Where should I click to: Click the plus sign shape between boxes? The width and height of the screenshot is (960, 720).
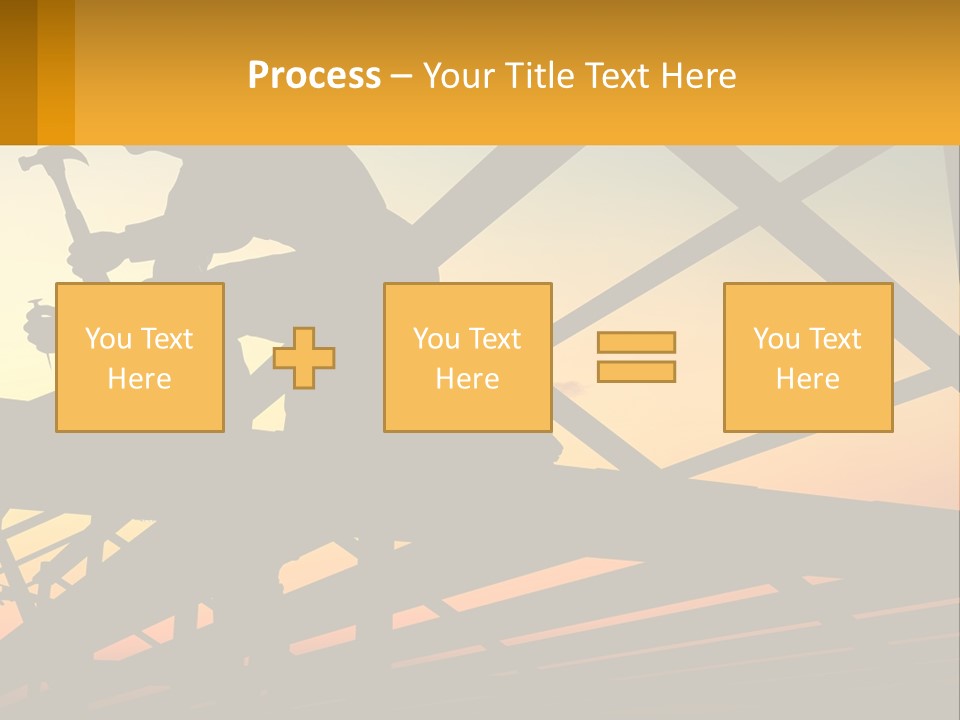click(x=304, y=358)
